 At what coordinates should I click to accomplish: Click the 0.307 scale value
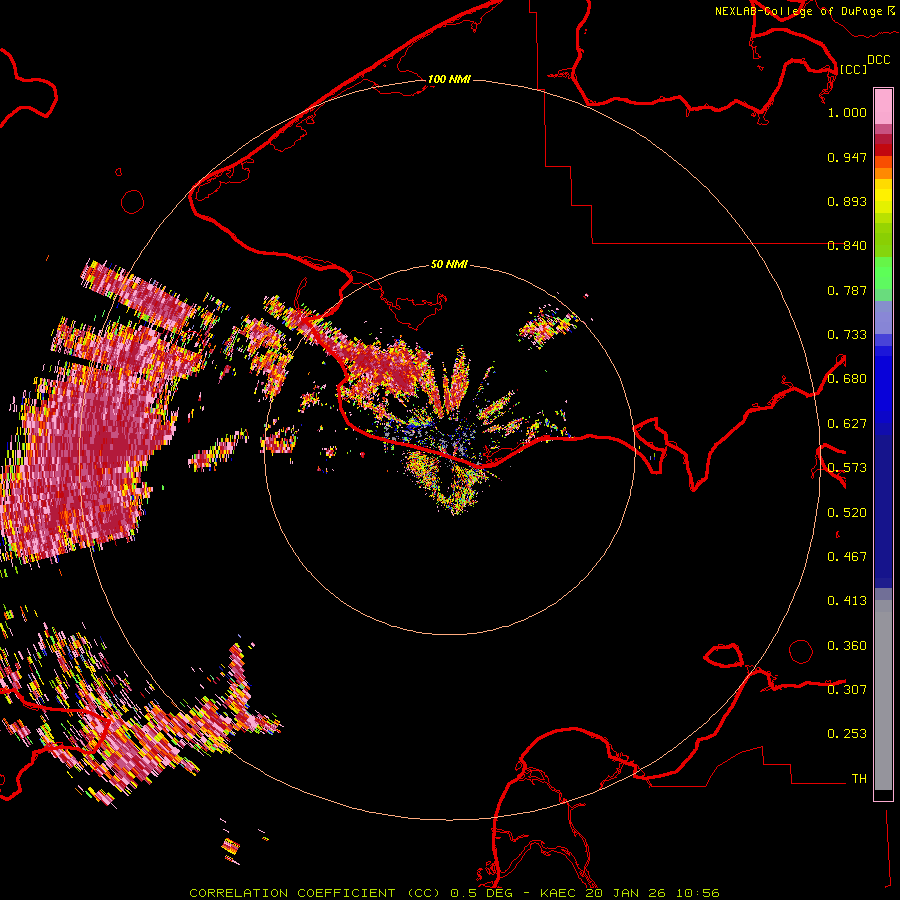coord(847,690)
